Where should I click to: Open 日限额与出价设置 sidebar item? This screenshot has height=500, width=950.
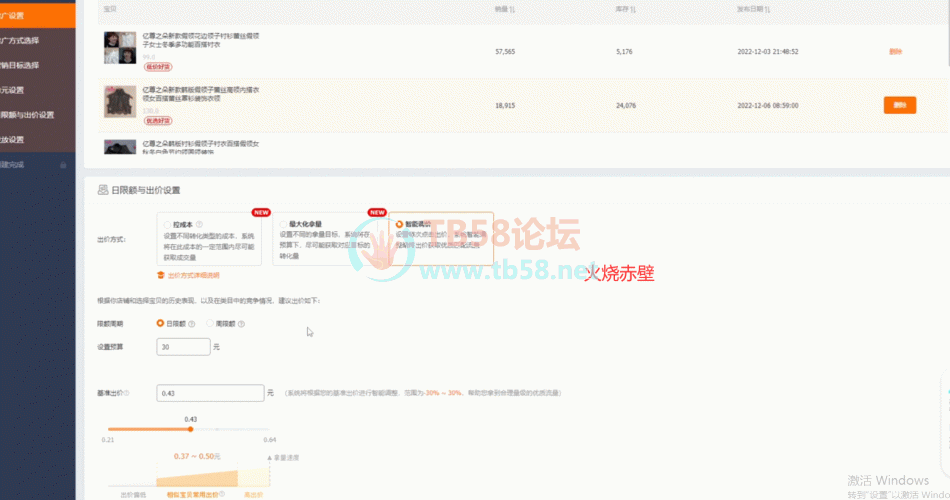(38, 115)
